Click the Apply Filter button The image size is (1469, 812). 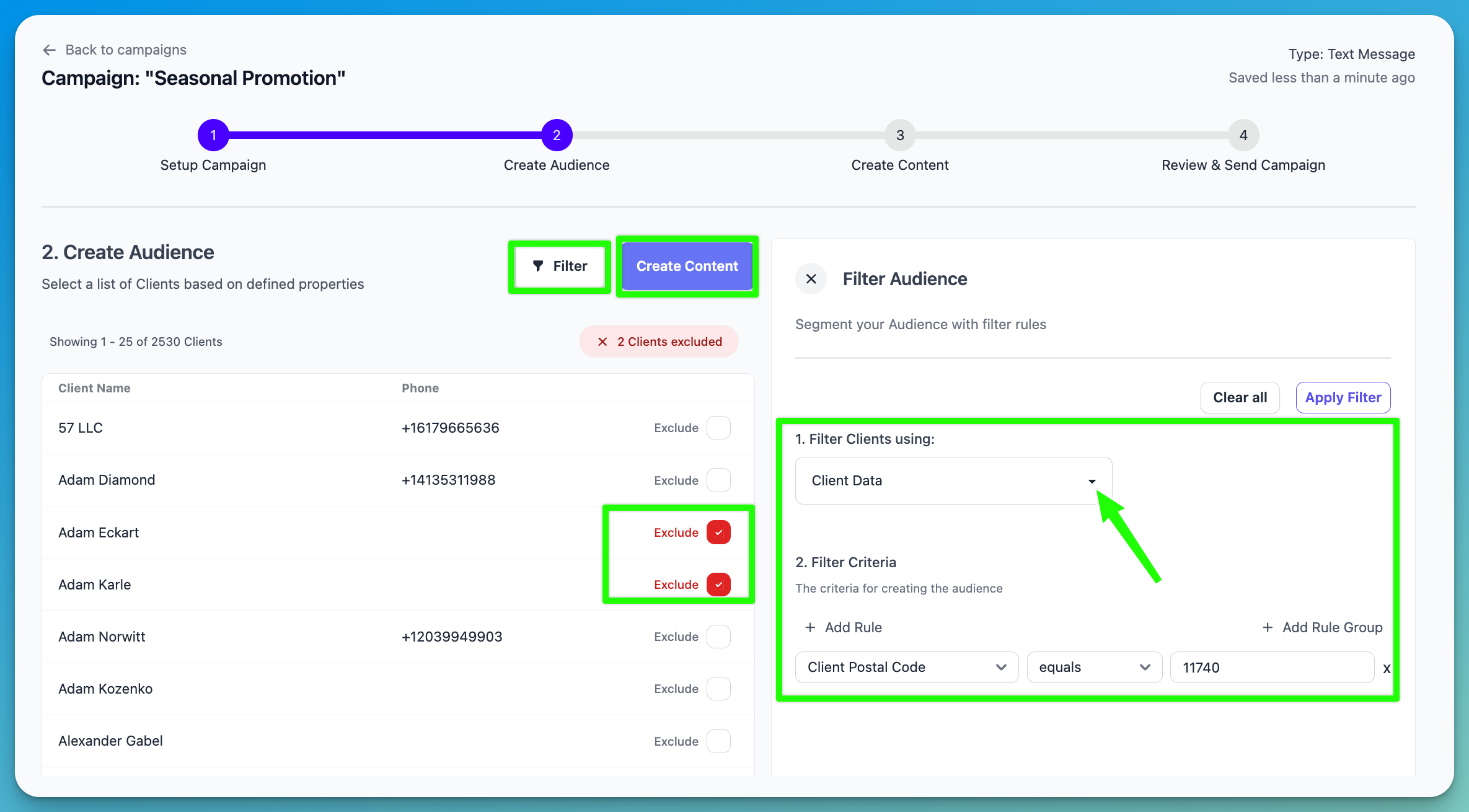(x=1343, y=397)
